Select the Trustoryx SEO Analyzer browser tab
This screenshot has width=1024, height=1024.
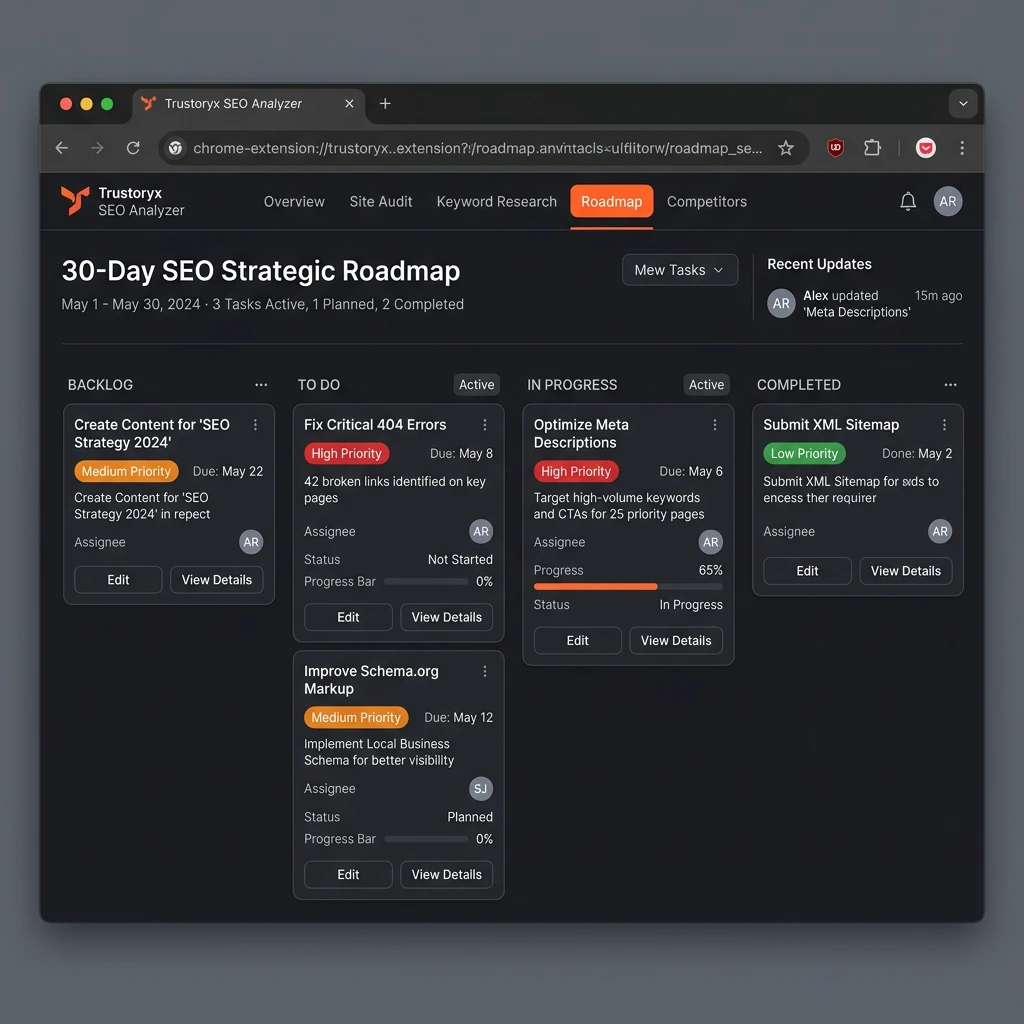click(x=249, y=104)
